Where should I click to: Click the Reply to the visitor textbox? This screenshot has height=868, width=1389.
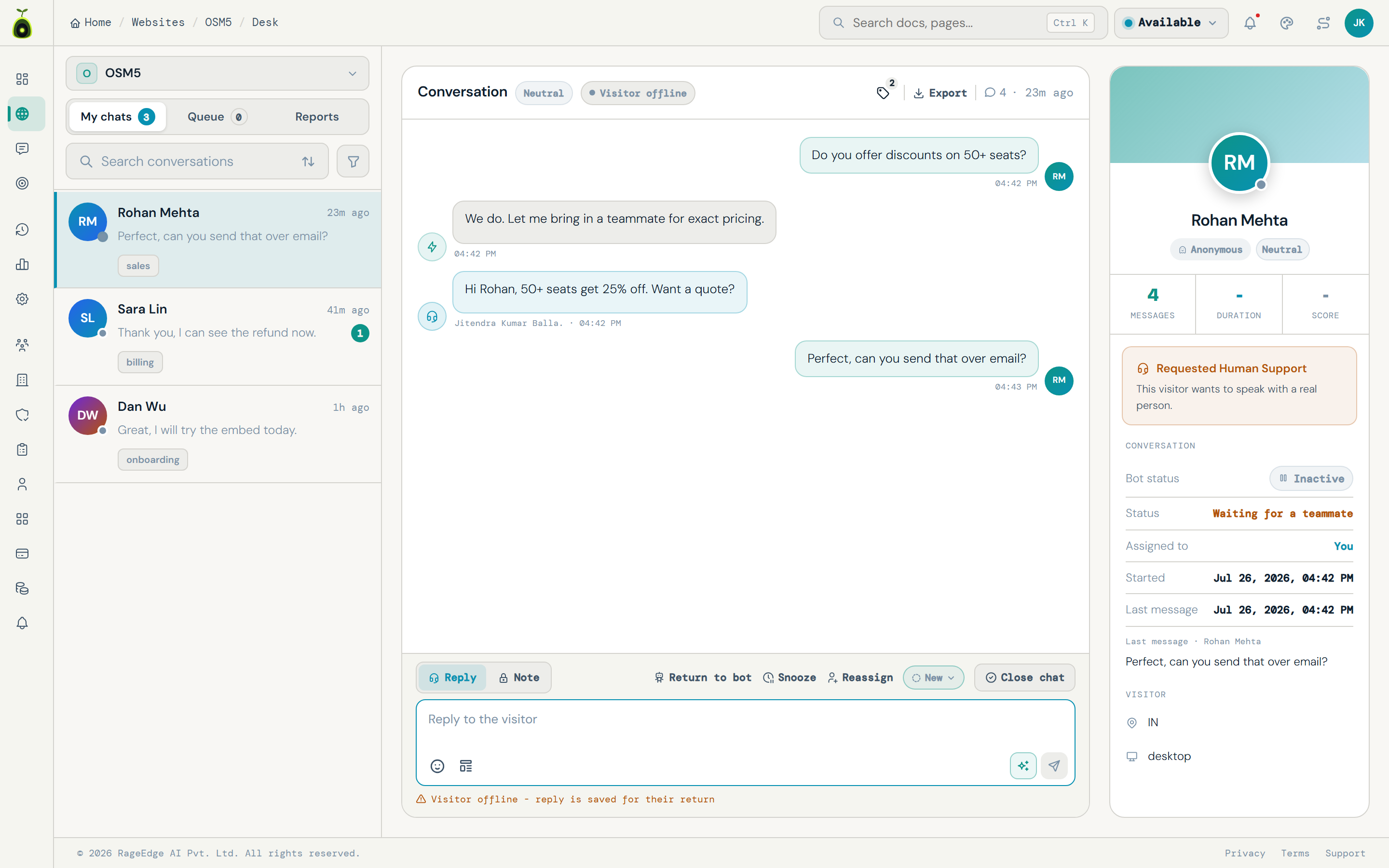745,742
